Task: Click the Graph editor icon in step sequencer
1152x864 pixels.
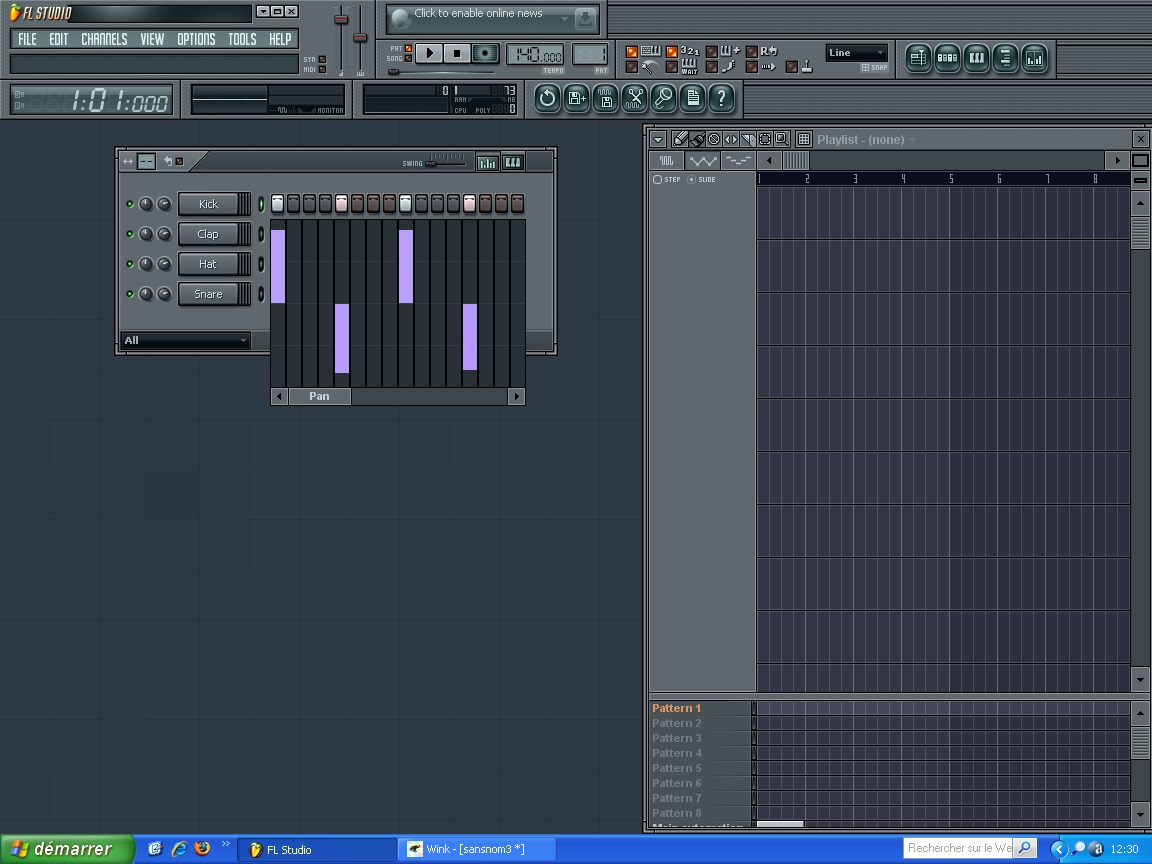Action: tap(487, 162)
